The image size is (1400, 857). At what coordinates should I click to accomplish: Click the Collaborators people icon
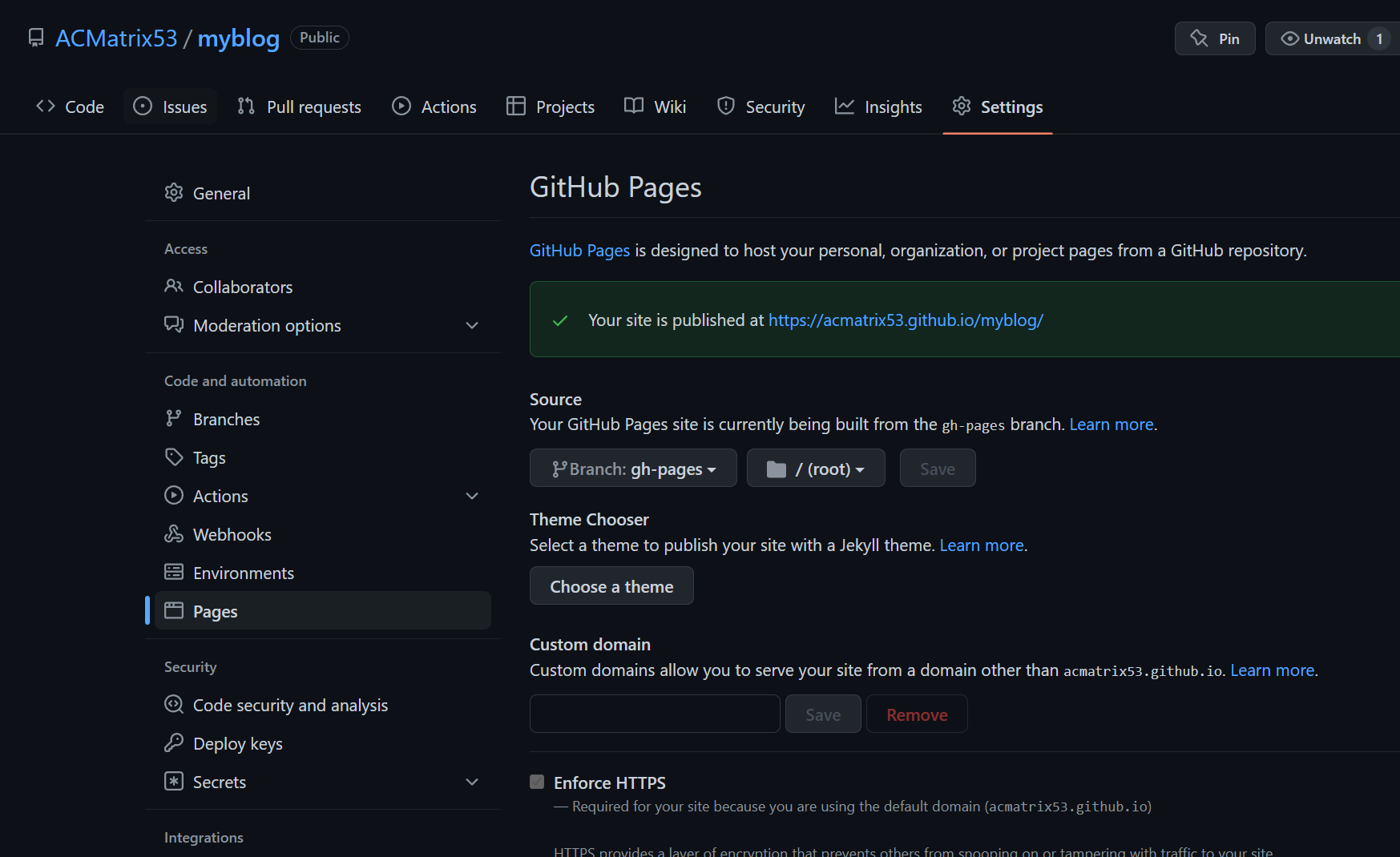(174, 286)
